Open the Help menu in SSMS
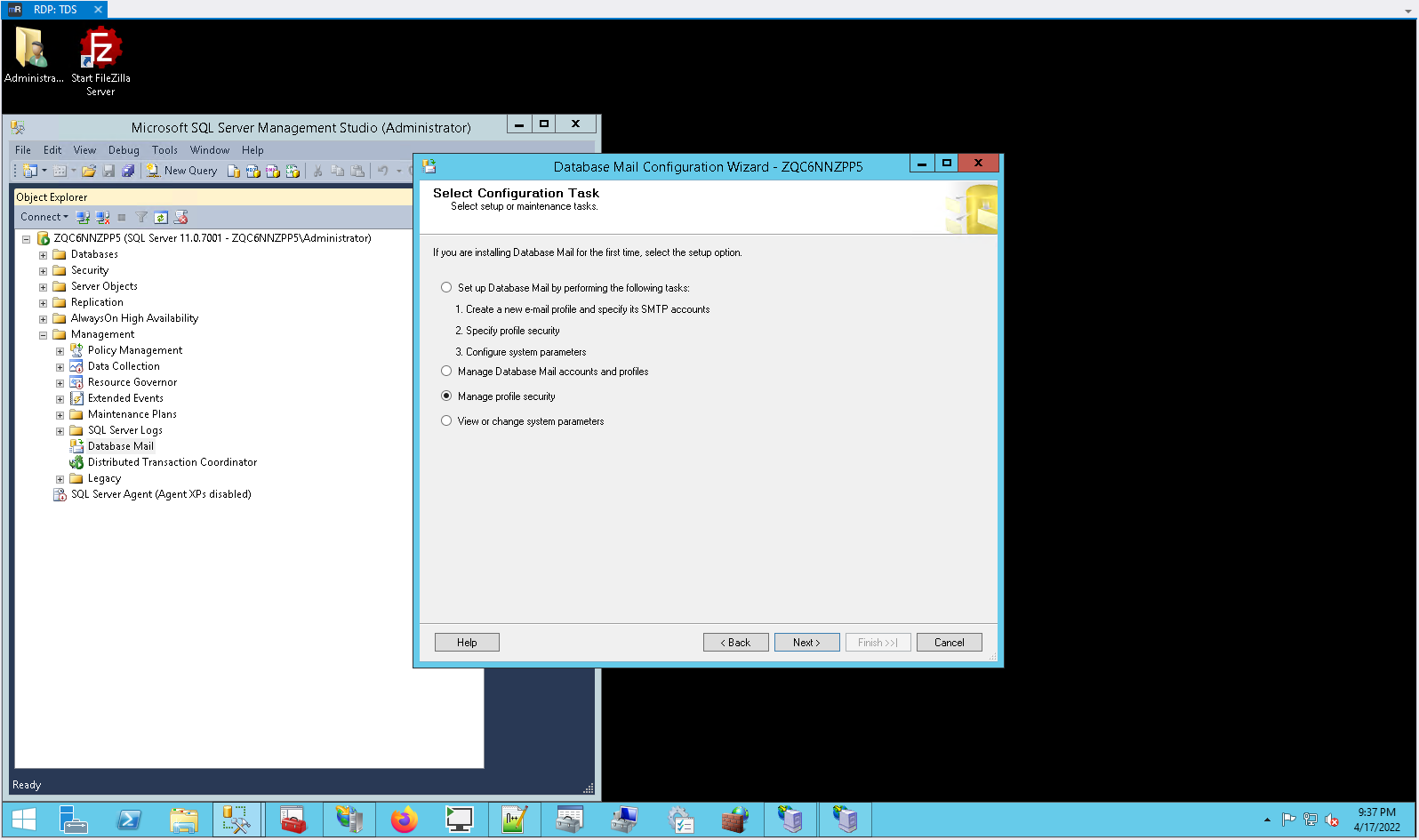This screenshot has width=1419, height=840. 253,150
